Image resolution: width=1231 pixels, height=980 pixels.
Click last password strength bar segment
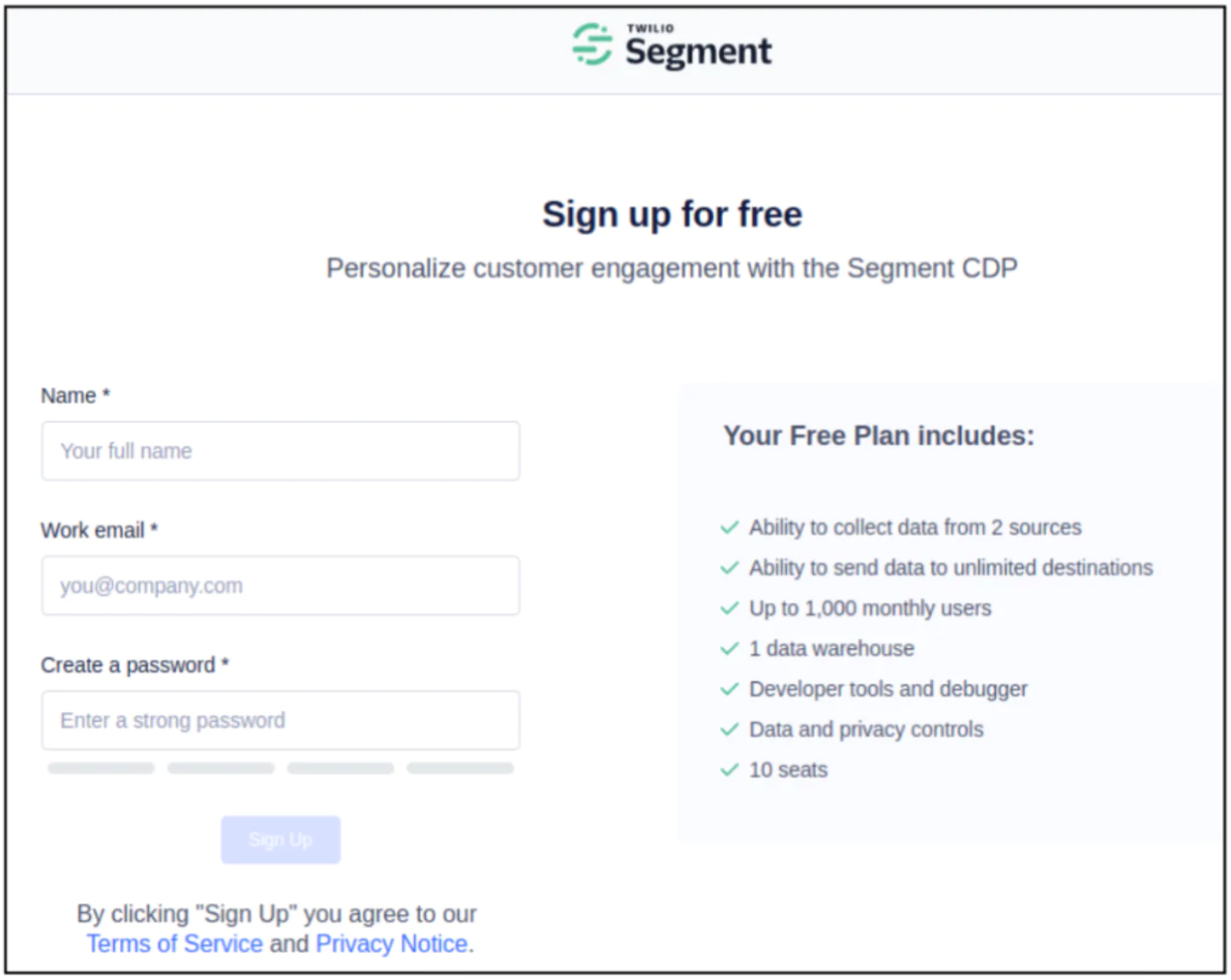coord(460,768)
